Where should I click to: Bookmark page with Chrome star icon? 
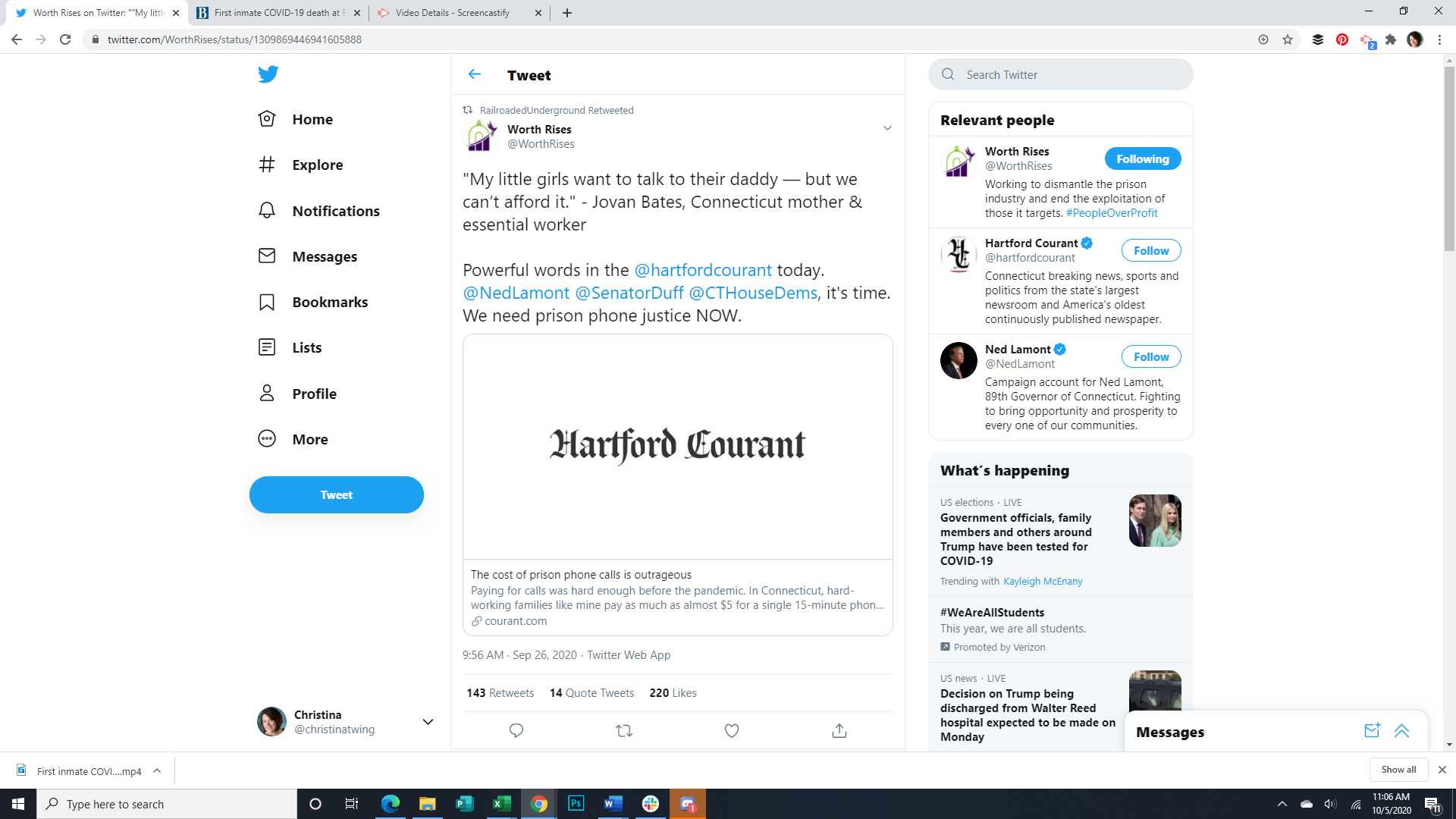click(x=1288, y=39)
